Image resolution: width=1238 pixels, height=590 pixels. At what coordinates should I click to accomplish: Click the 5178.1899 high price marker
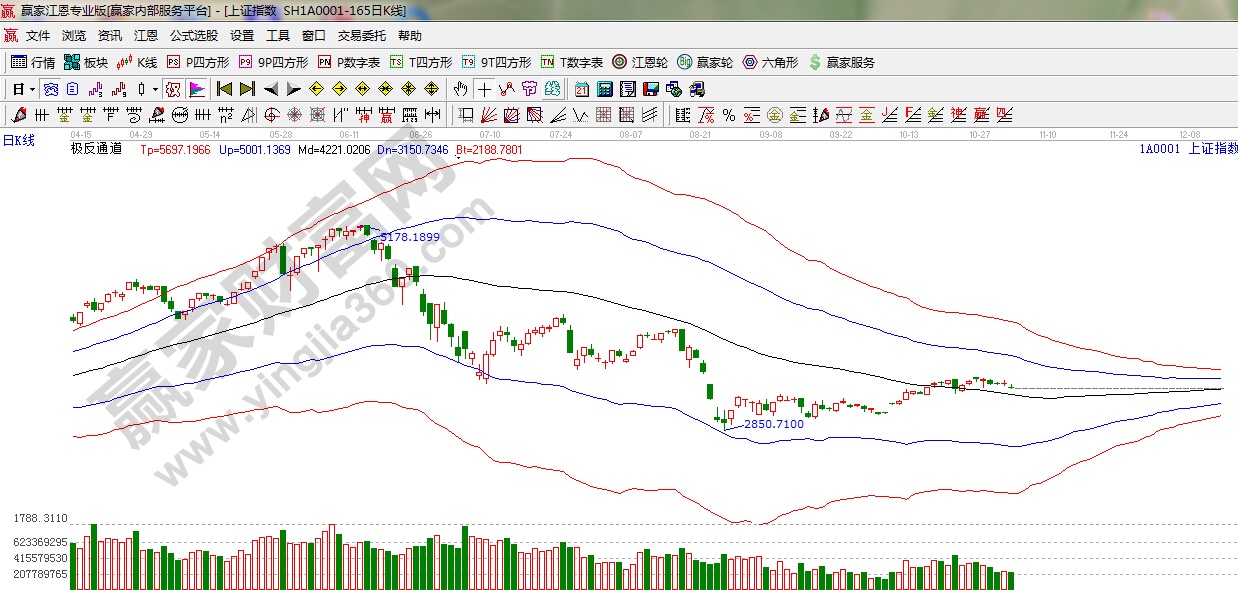pos(410,237)
